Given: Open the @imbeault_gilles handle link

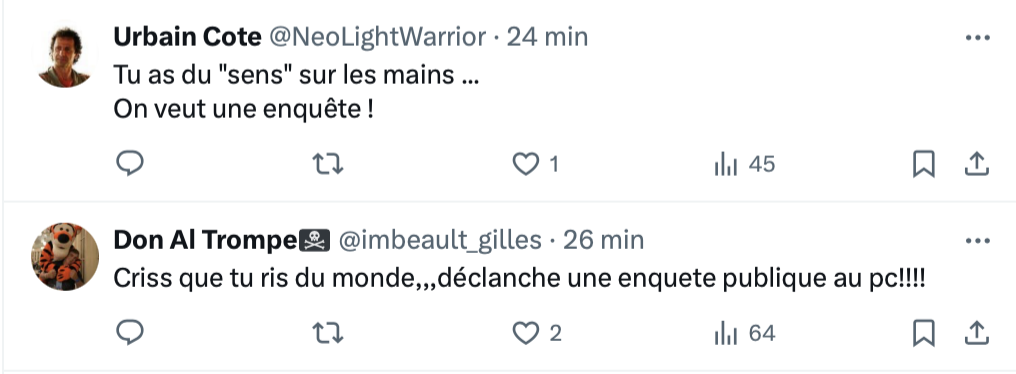Looking at the screenshot, I should click(440, 240).
